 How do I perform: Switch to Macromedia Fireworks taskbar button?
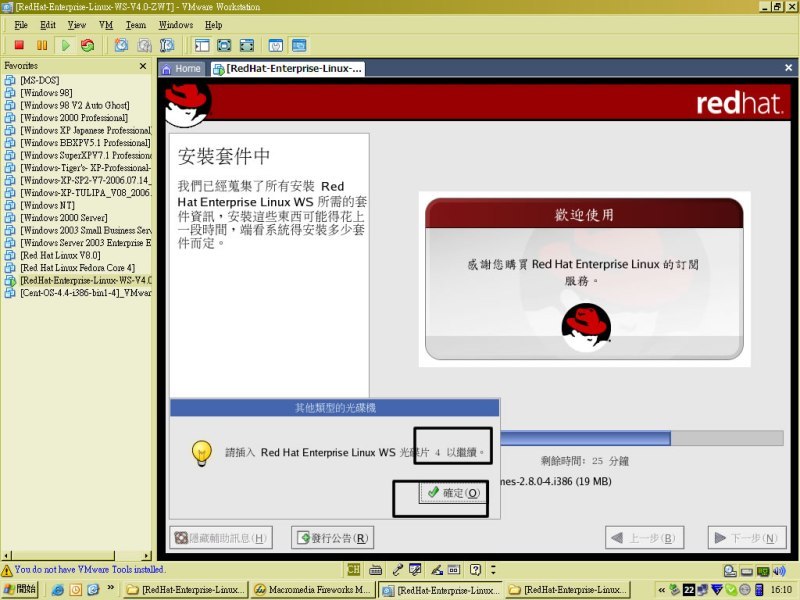(x=313, y=590)
